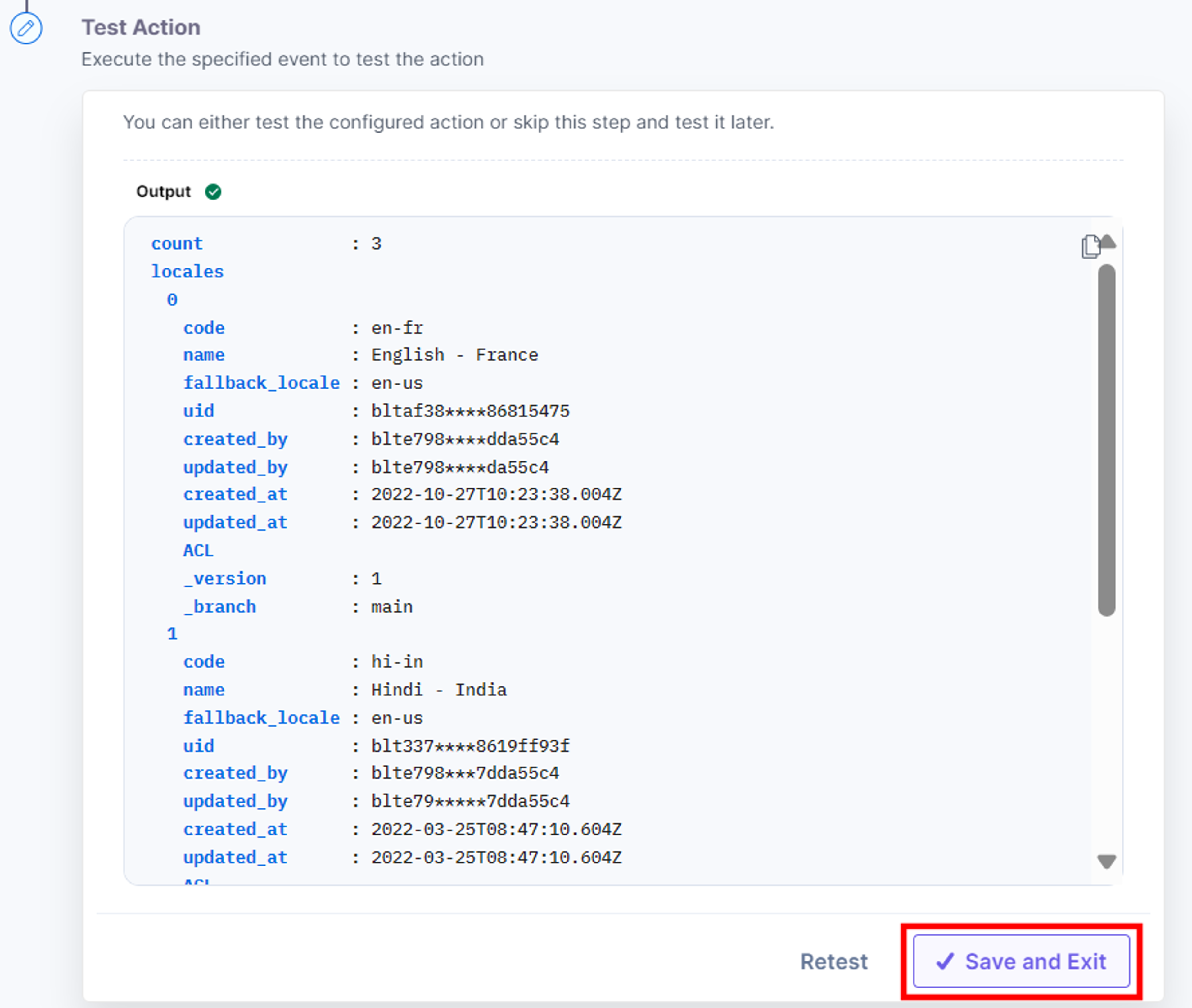Select the _branch value 'main'
The height and width of the screenshot is (1008, 1192).
click(392, 606)
